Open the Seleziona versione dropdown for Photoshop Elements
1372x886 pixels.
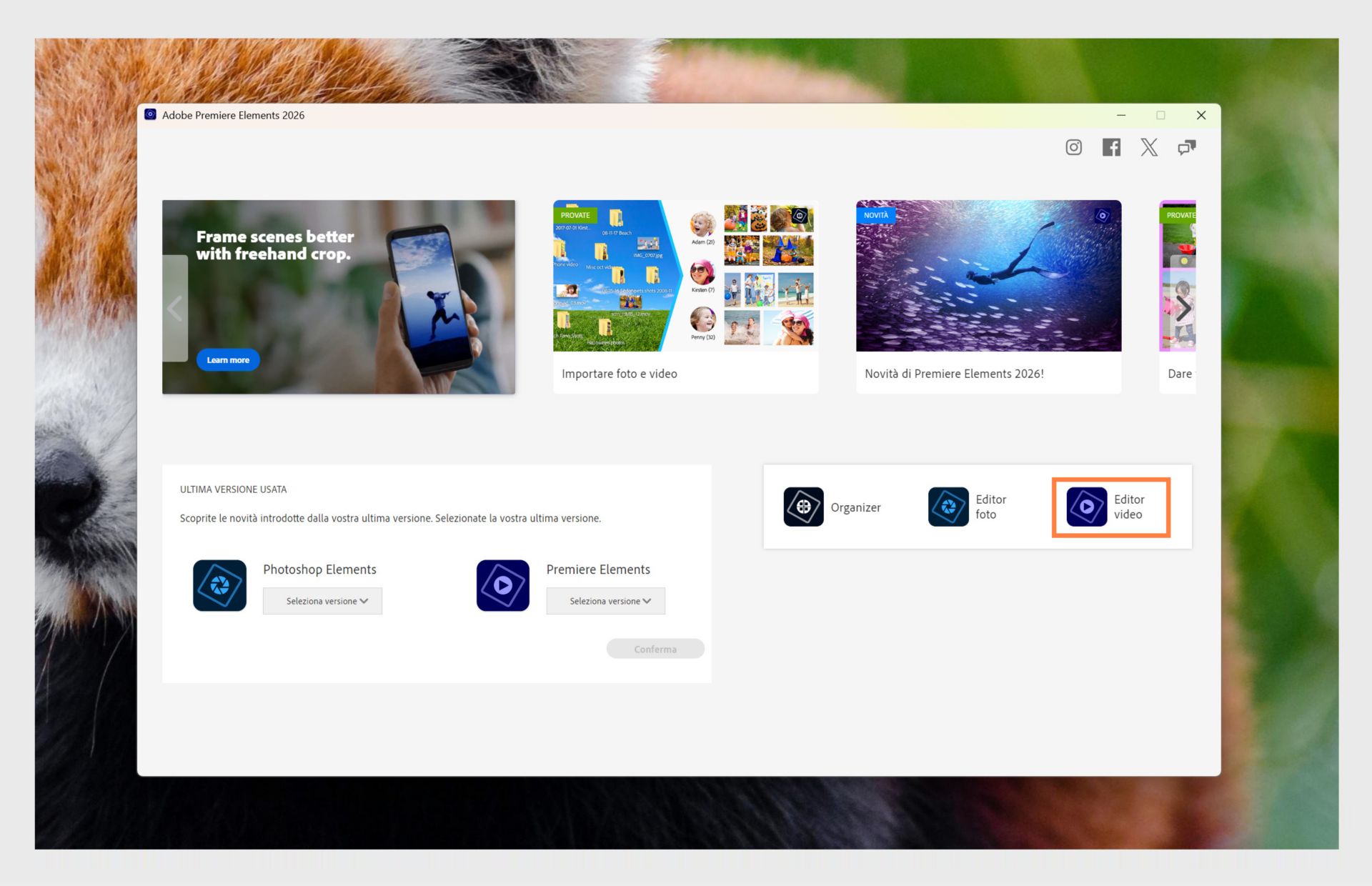pos(322,601)
